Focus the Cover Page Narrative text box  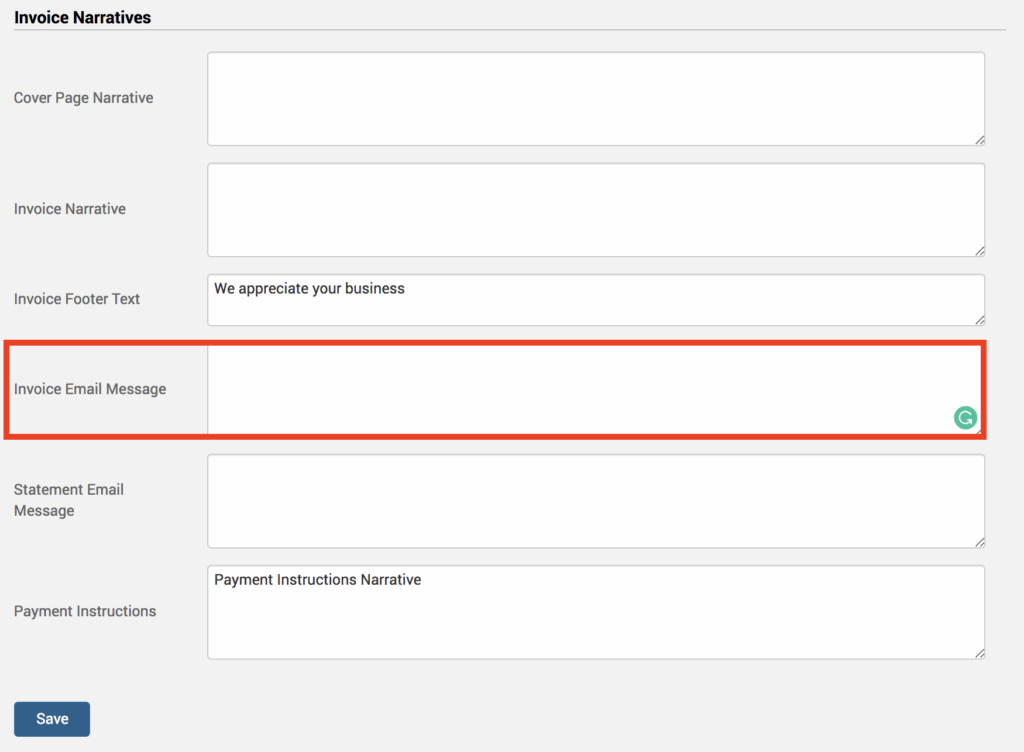coord(595,99)
